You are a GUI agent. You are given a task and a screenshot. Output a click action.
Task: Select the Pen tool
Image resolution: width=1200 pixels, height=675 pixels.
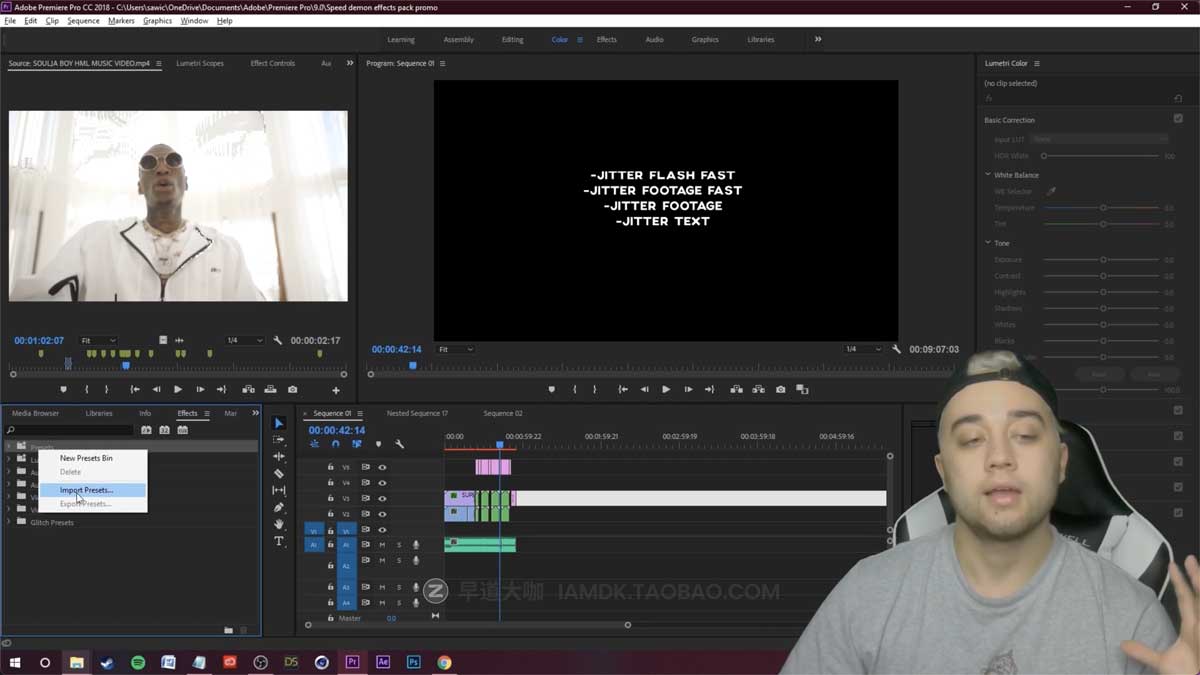279,508
